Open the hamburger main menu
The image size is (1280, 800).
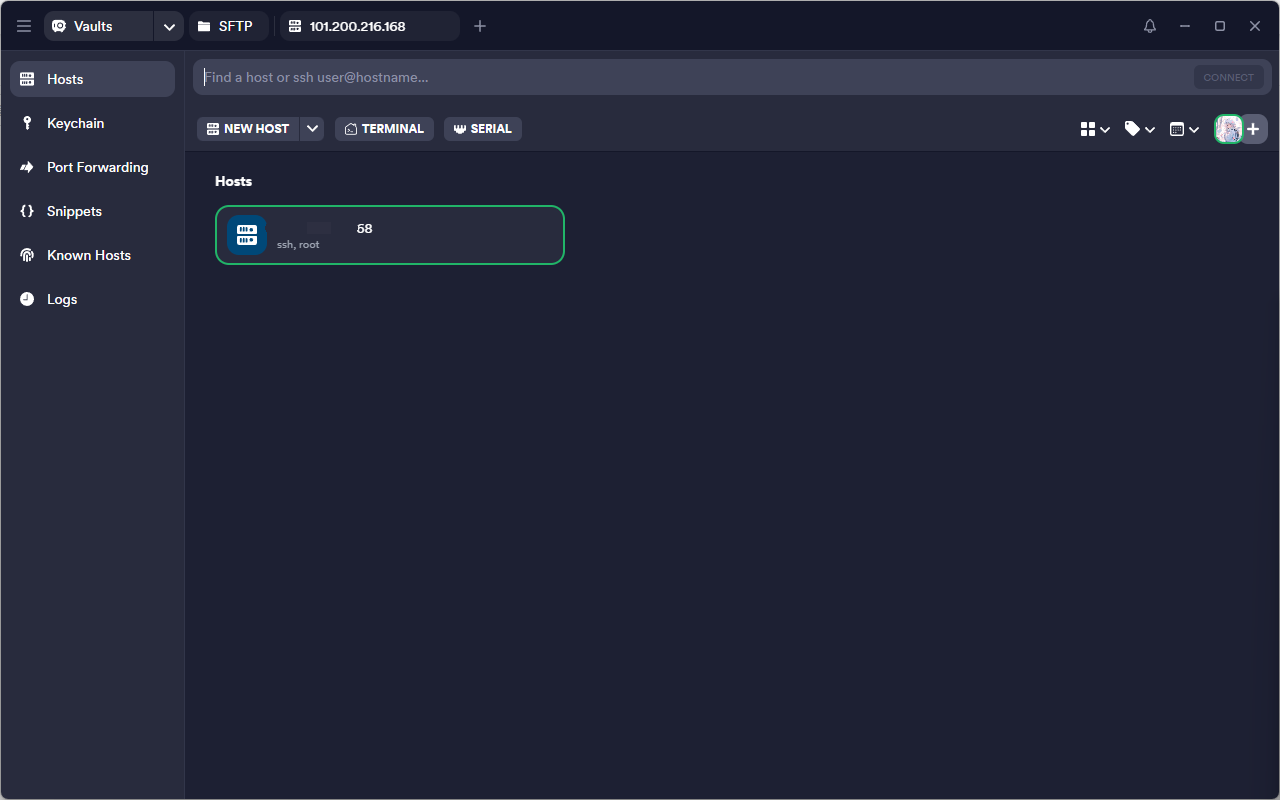tap(24, 26)
